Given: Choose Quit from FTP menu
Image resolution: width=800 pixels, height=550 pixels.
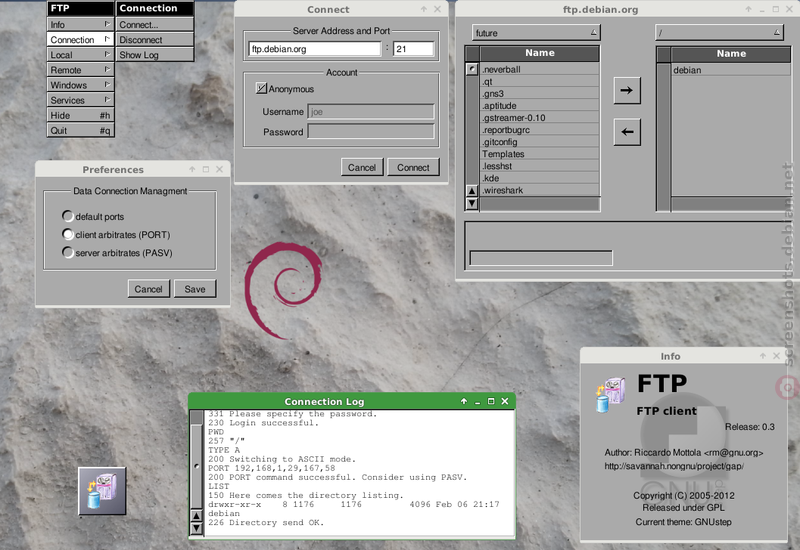Looking at the screenshot, I should click(x=81, y=130).
